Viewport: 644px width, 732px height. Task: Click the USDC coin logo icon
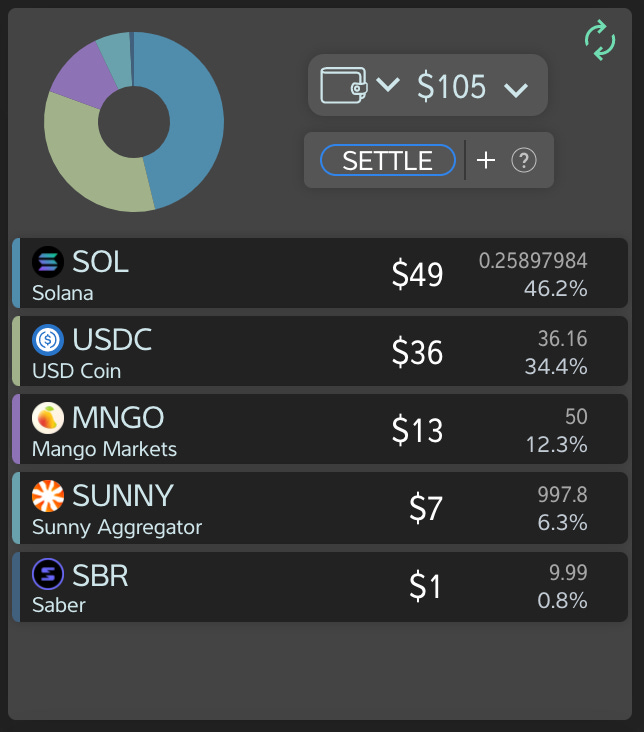click(48, 340)
